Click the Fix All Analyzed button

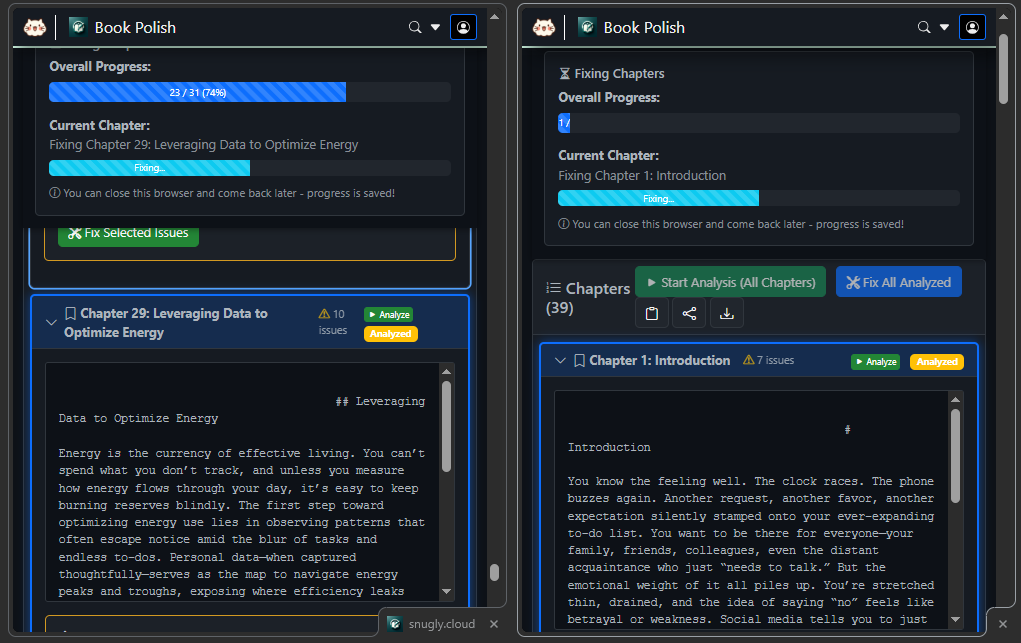[898, 282]
